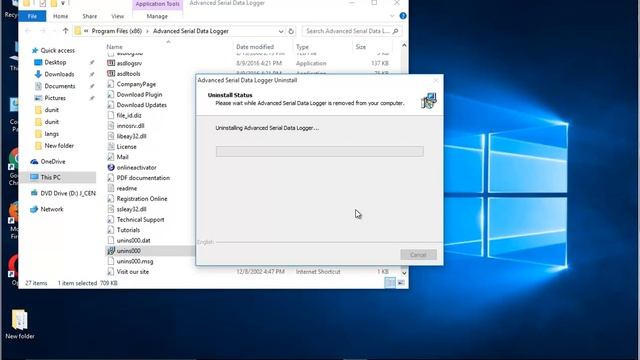Select the Registration Online shortcut
This screenshot has width=640, height=360.
click(142, 199)
